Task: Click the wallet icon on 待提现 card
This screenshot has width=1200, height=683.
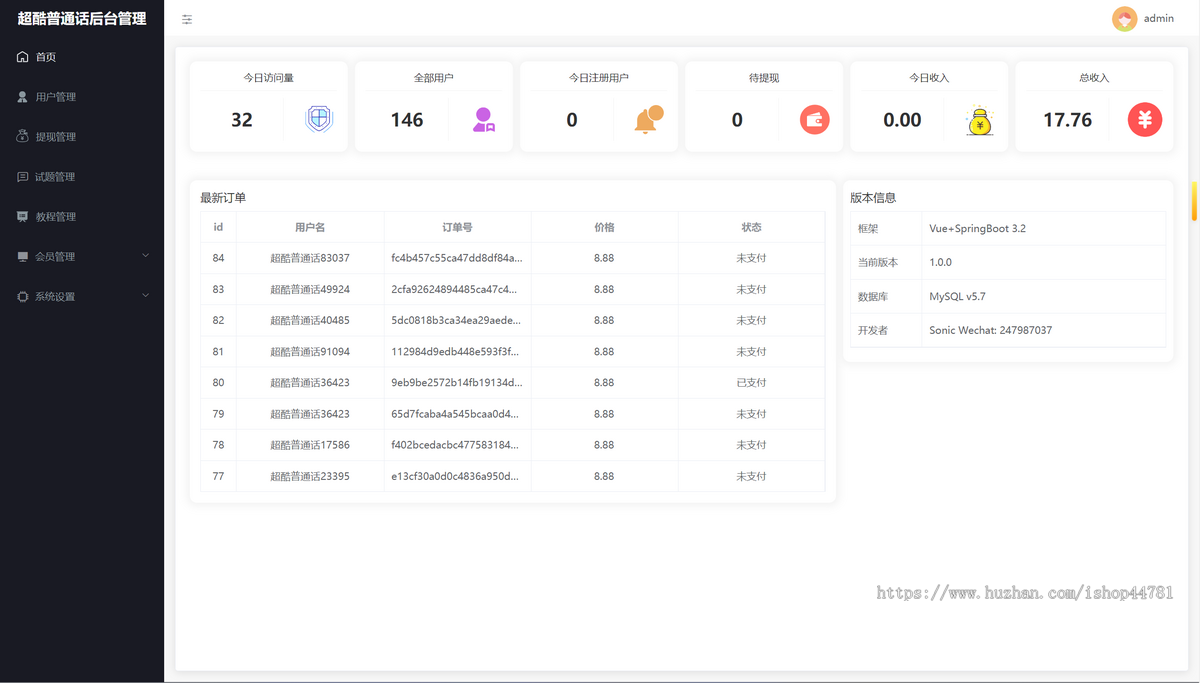Action: click(814, 120)
